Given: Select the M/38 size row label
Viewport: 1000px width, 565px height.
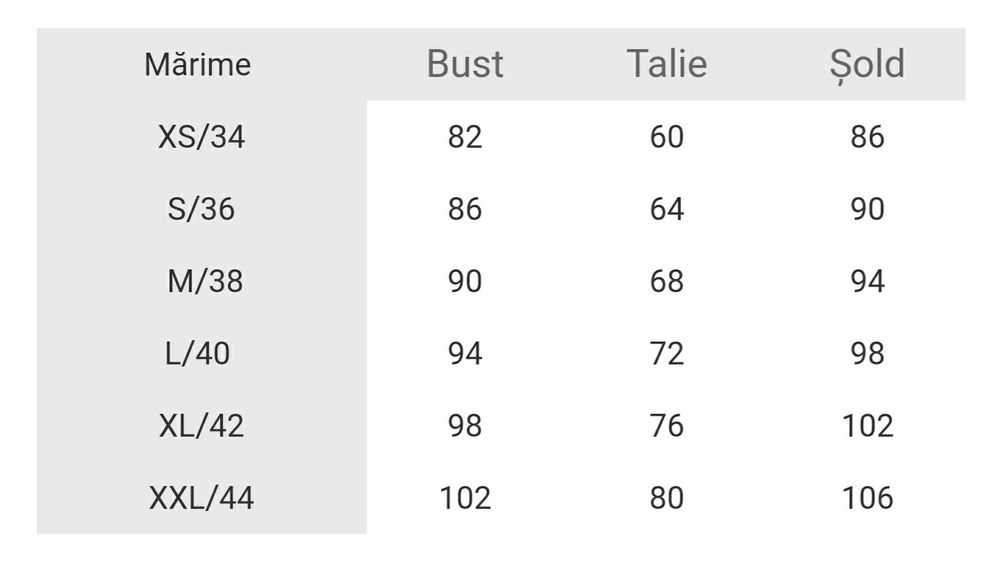Looking at the screenshot, I should coord(204,282).
